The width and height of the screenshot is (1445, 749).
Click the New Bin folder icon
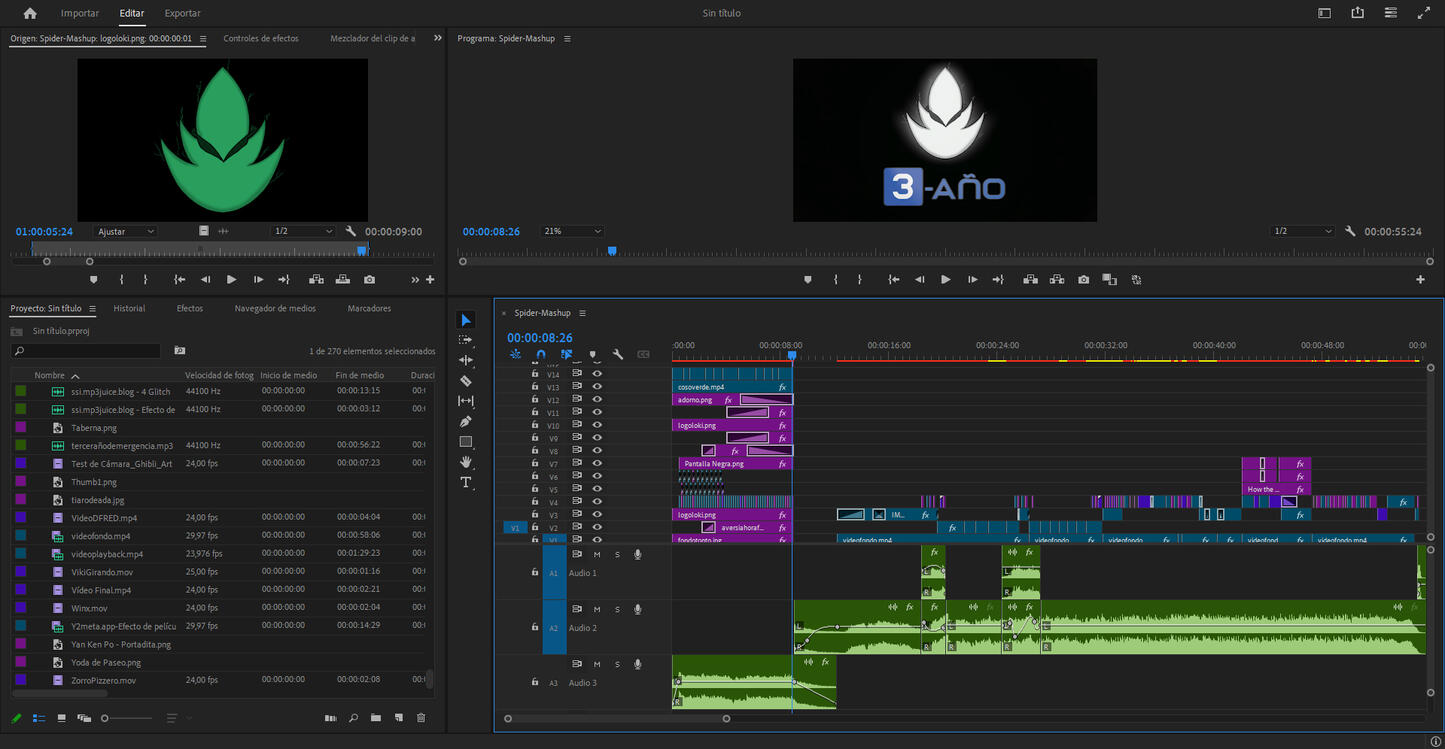376,718
